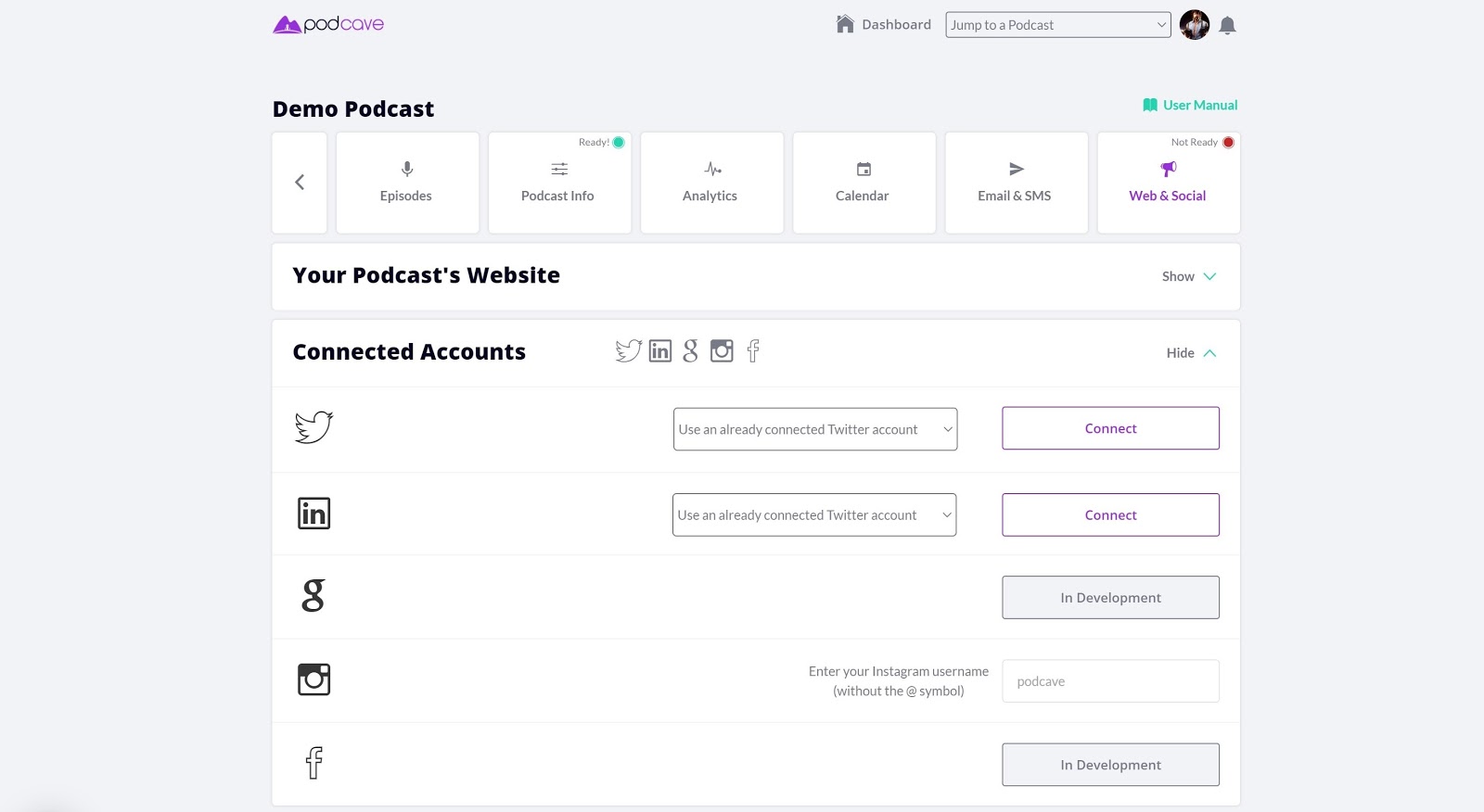Image resolution: width=1484 pixels, height=812 pixels.
Task: Click In Development button in Google row
Action: pos(1110,598)
